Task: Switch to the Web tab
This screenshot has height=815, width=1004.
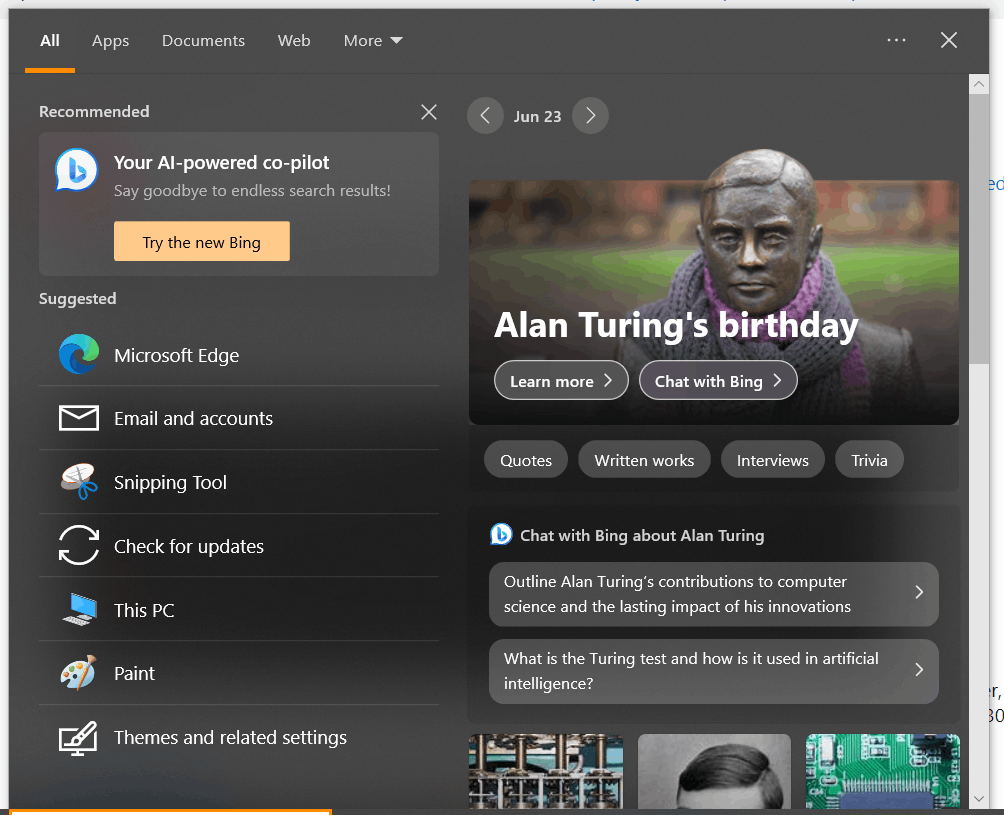Action: coord(294,41)
